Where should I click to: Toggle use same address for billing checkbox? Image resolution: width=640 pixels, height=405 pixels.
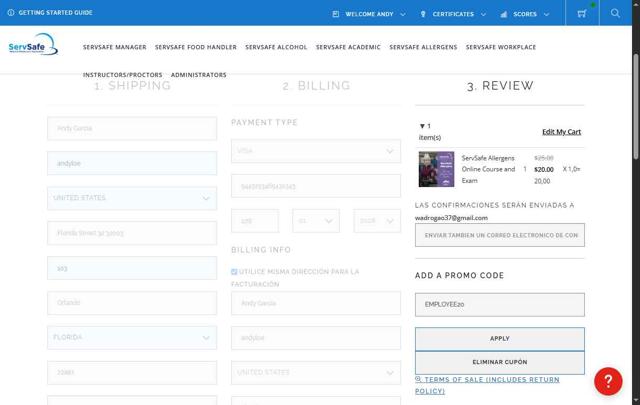coord(234,271)
